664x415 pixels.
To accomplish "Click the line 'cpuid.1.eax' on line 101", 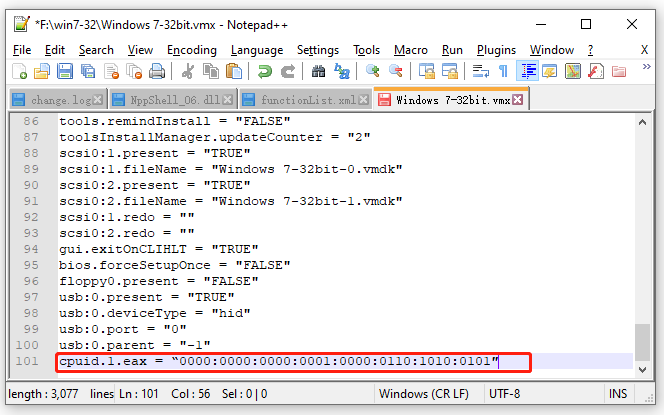I will tap(279, 361).
